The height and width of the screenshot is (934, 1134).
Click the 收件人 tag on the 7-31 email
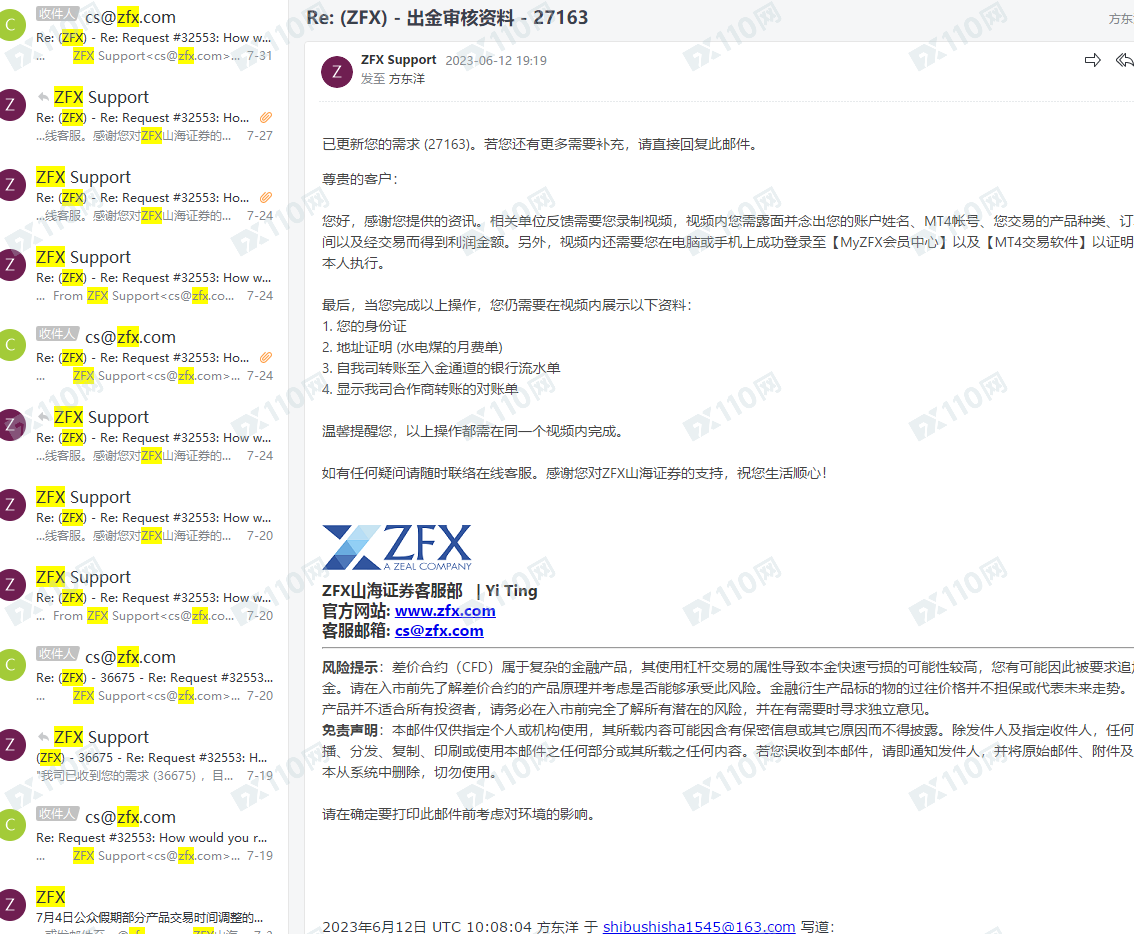tap(57, 14)
